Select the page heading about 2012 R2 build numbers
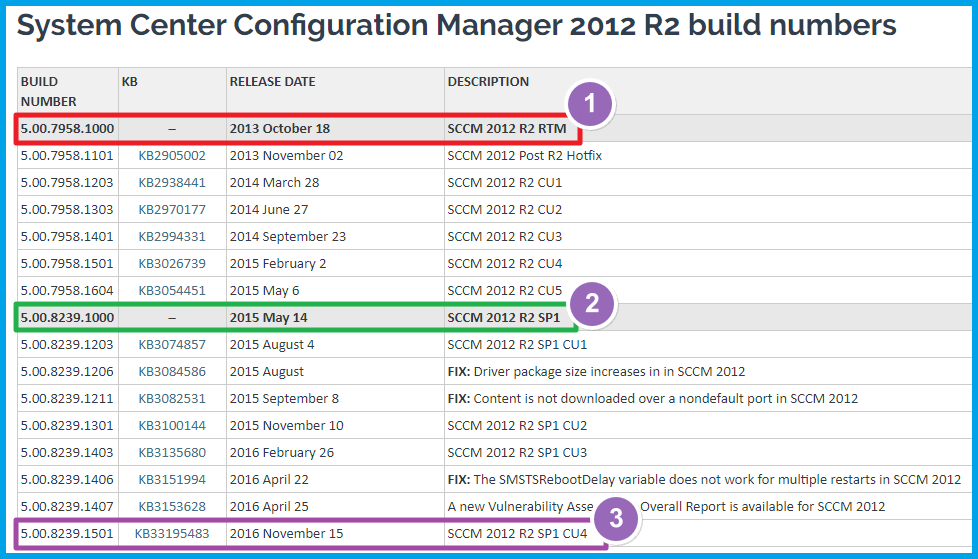The width and height of the screenshot is (978, 559). [x=457, y=26]
